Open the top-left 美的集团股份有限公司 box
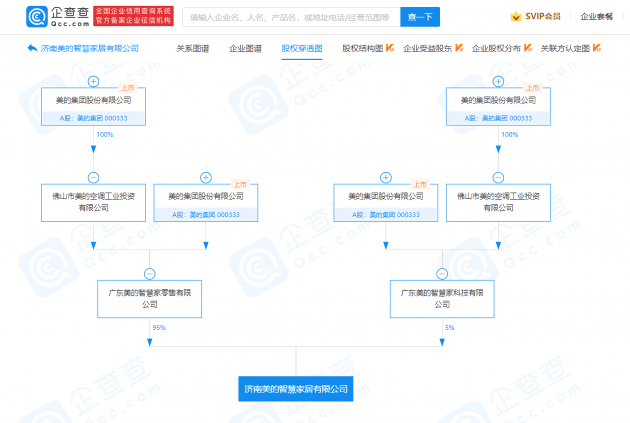Screen dimensions: 630x423 93,106
